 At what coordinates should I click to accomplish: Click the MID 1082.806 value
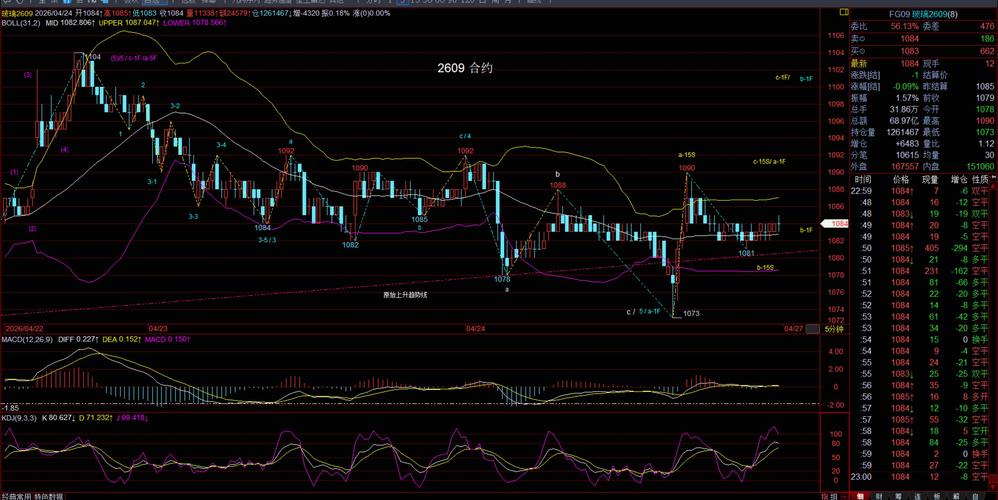pyautogui.click(x=71, y=23)
